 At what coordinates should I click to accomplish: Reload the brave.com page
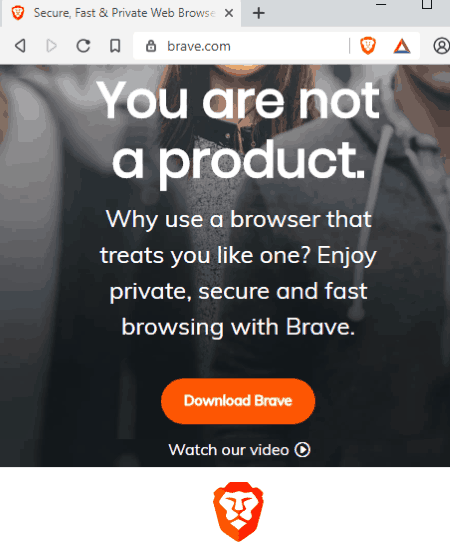[83, 46]
